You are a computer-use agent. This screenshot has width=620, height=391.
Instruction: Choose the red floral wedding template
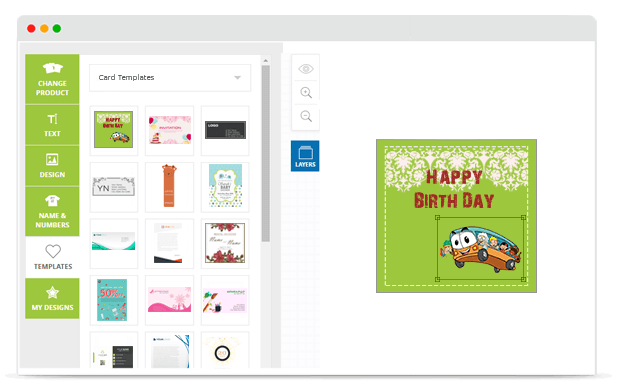(x=225, y=243)
